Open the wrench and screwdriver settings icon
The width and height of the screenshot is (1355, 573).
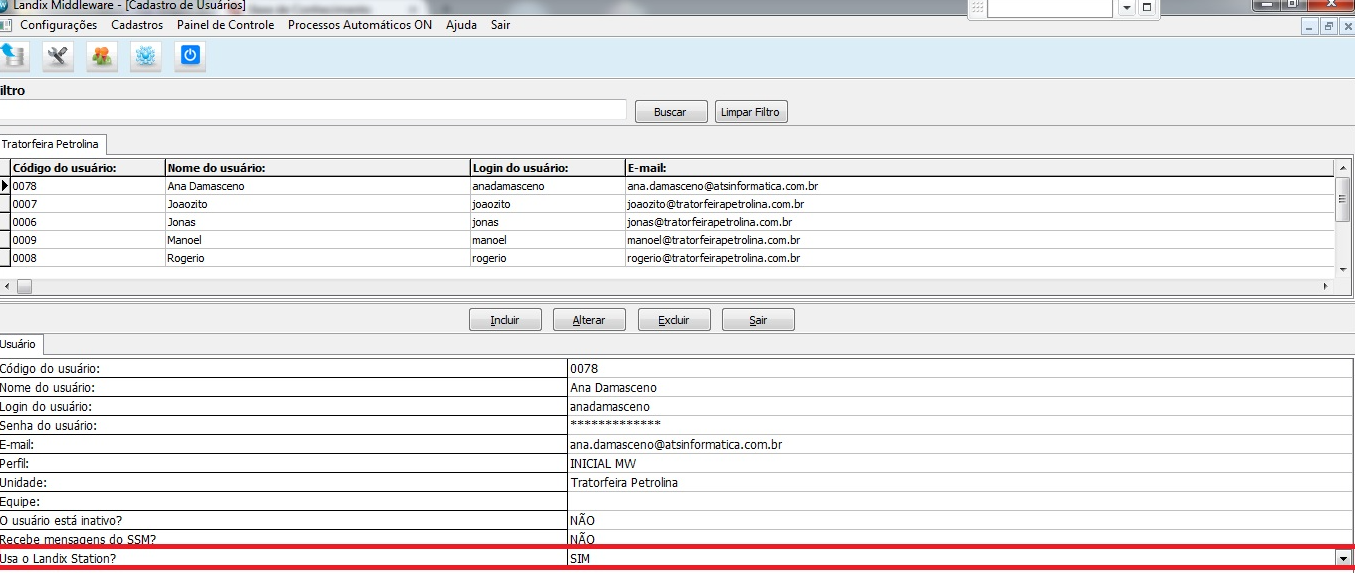(58, 56)
